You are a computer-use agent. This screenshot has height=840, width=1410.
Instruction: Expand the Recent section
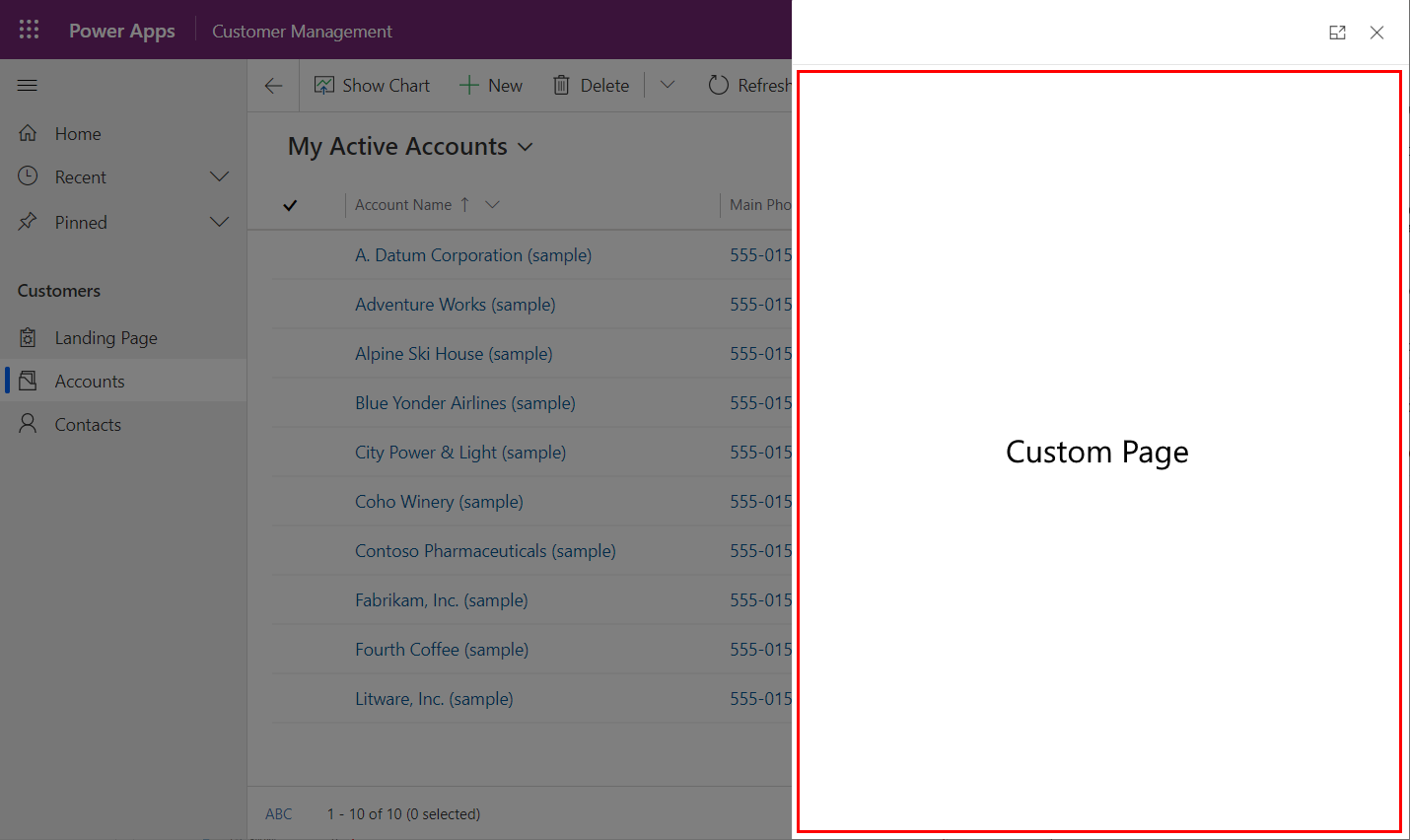coord(219,176)
